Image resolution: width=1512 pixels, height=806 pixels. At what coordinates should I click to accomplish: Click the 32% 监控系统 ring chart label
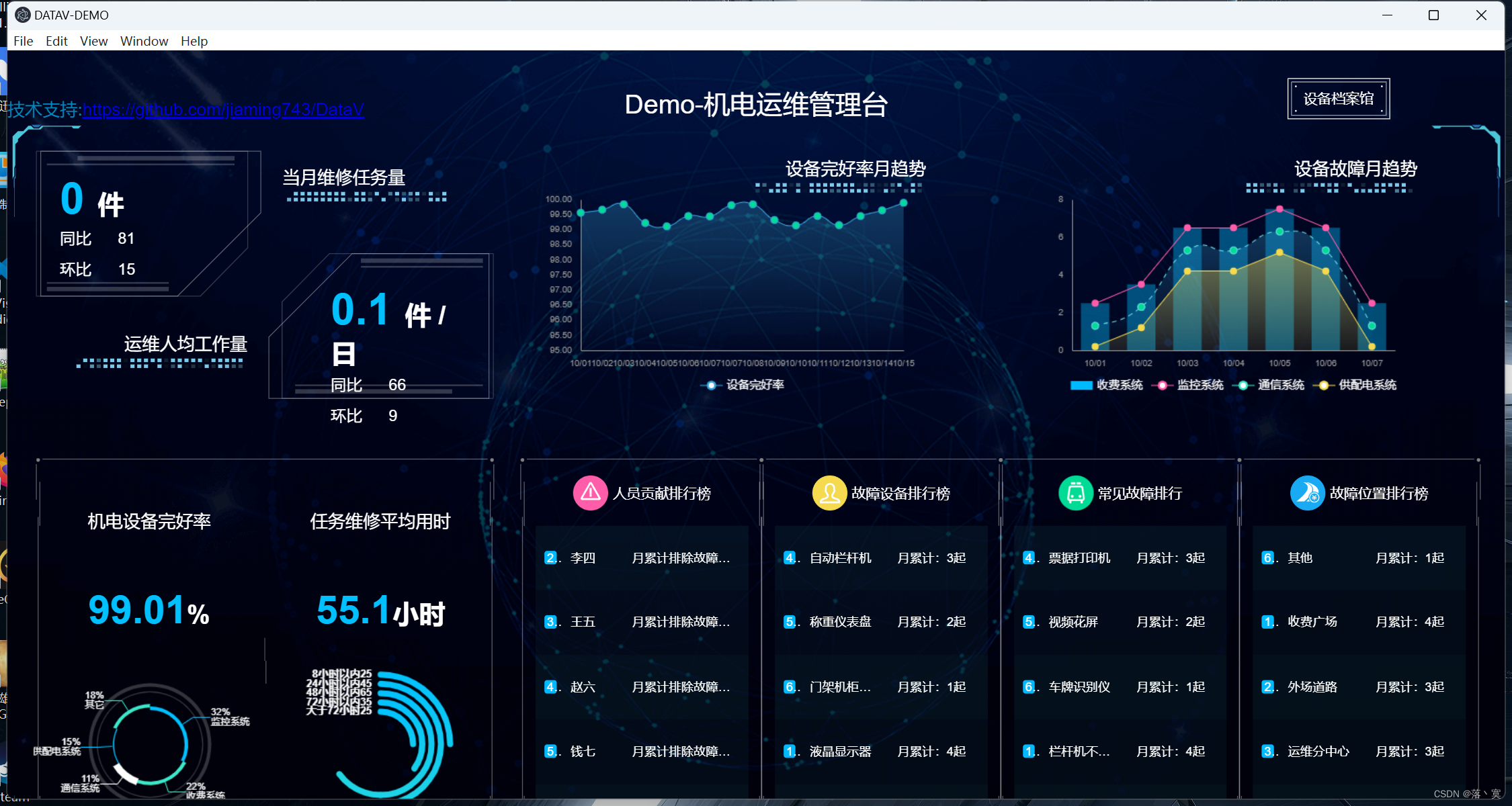coord(230,717)
